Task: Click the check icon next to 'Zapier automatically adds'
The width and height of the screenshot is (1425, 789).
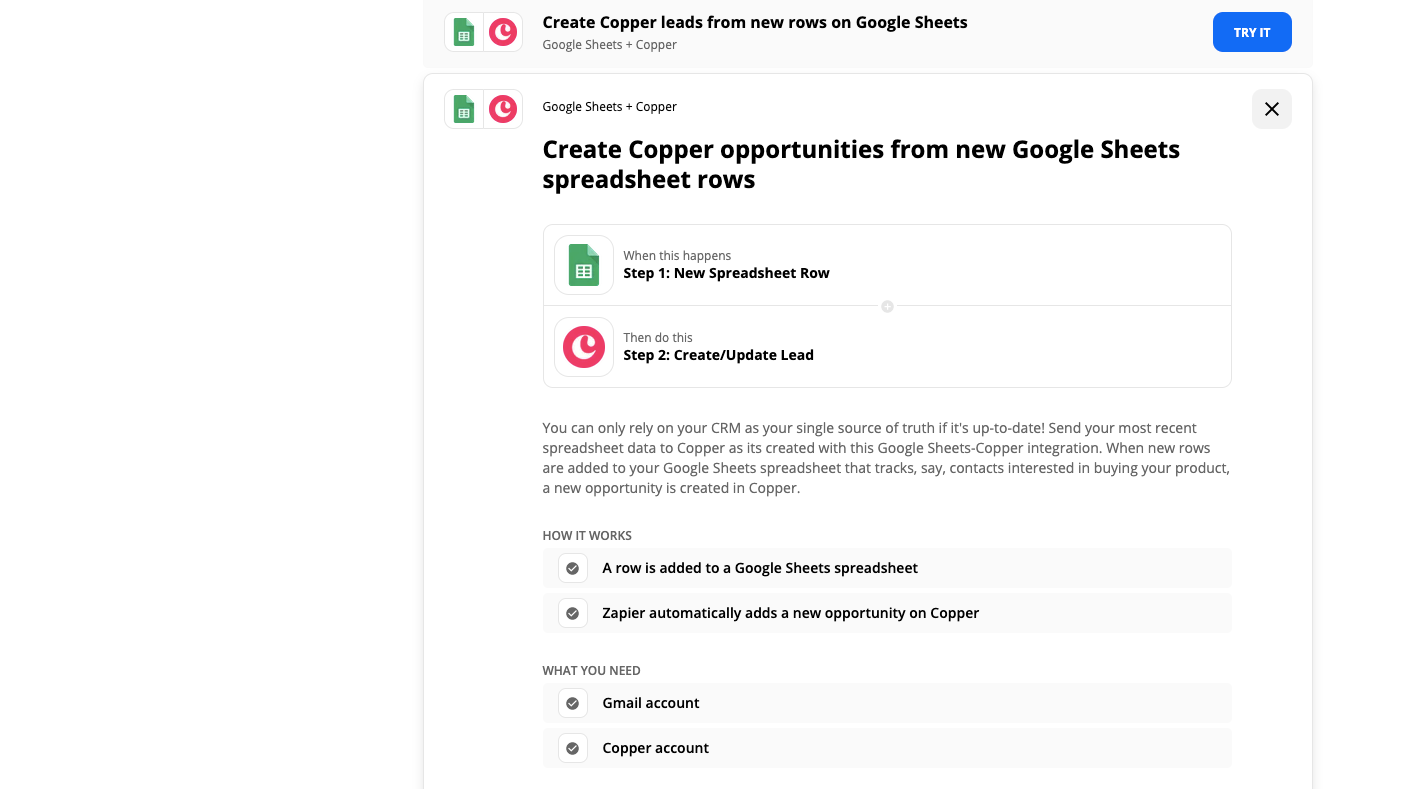Action: tap(573, 613)
